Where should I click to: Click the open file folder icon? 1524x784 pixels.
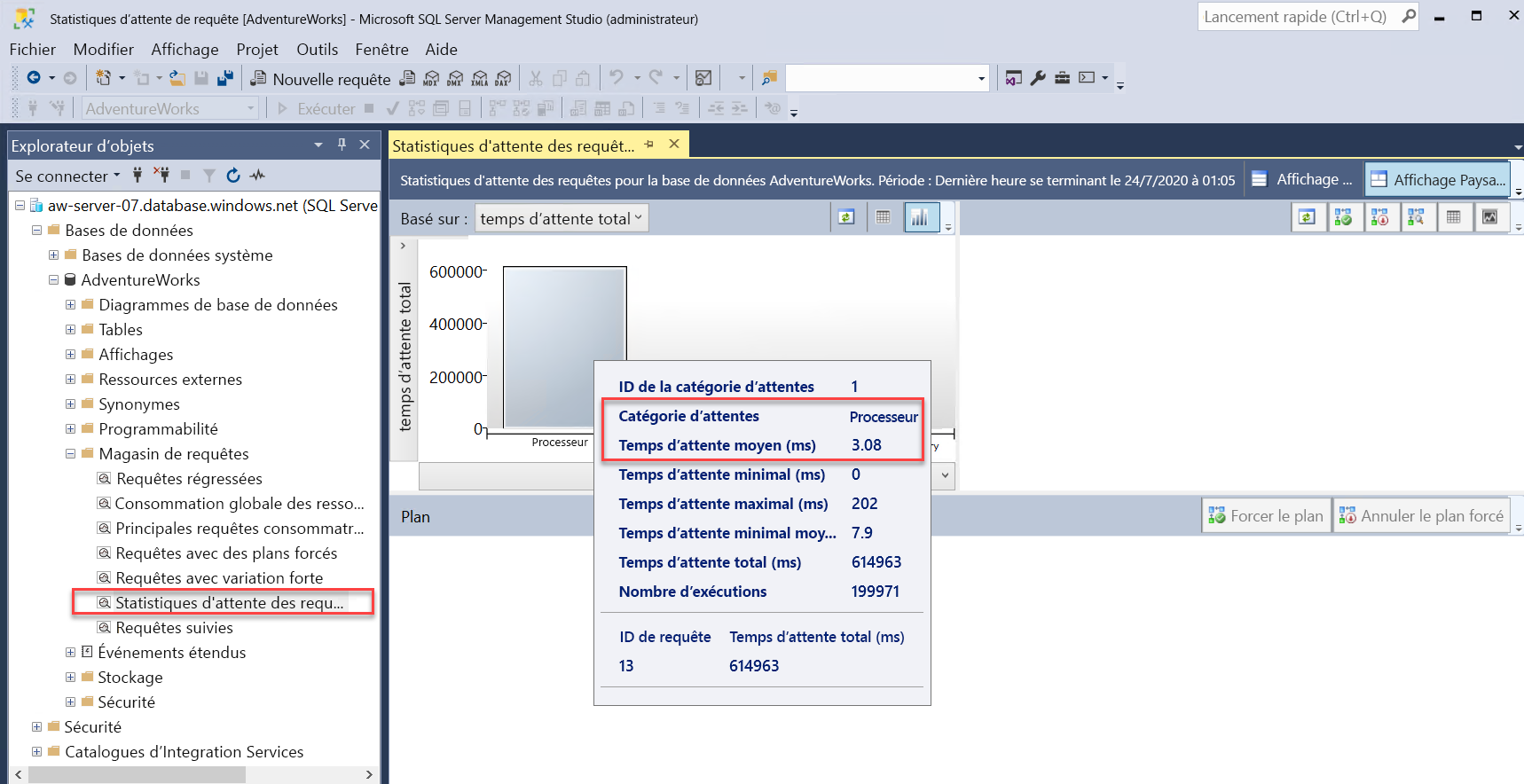[177, 78]
